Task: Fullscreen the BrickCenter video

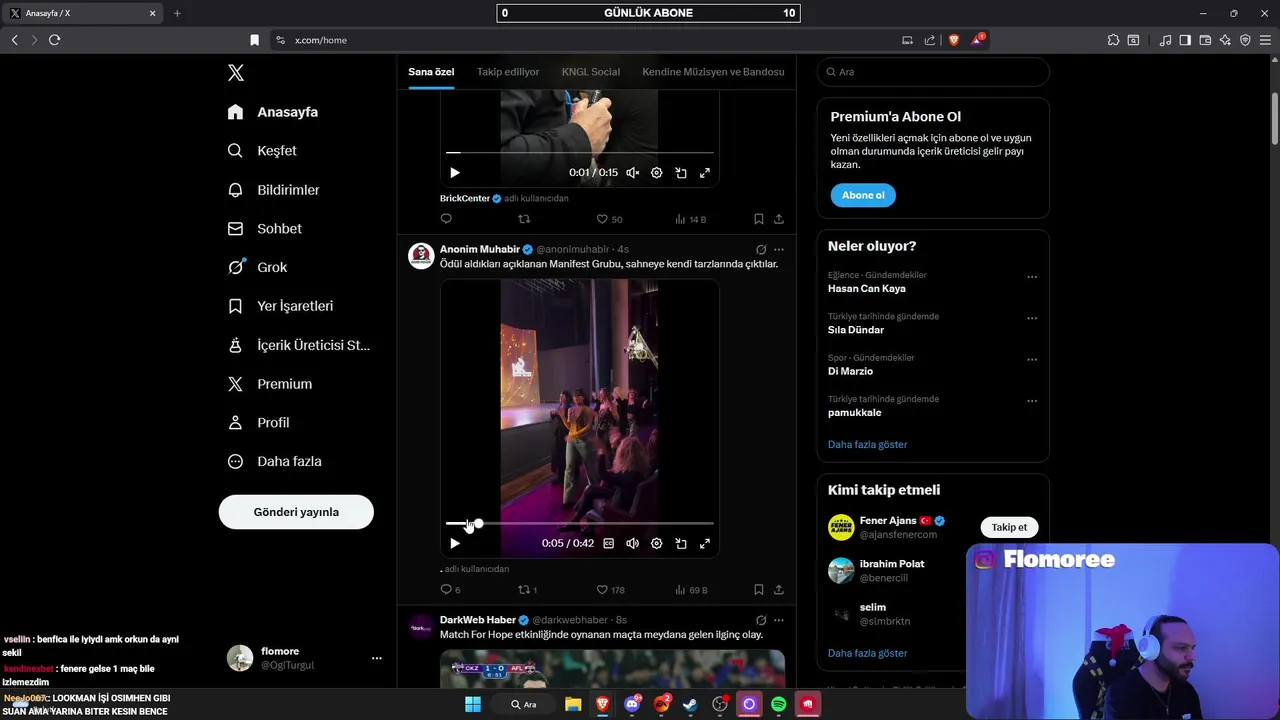Action: point(705,173)
